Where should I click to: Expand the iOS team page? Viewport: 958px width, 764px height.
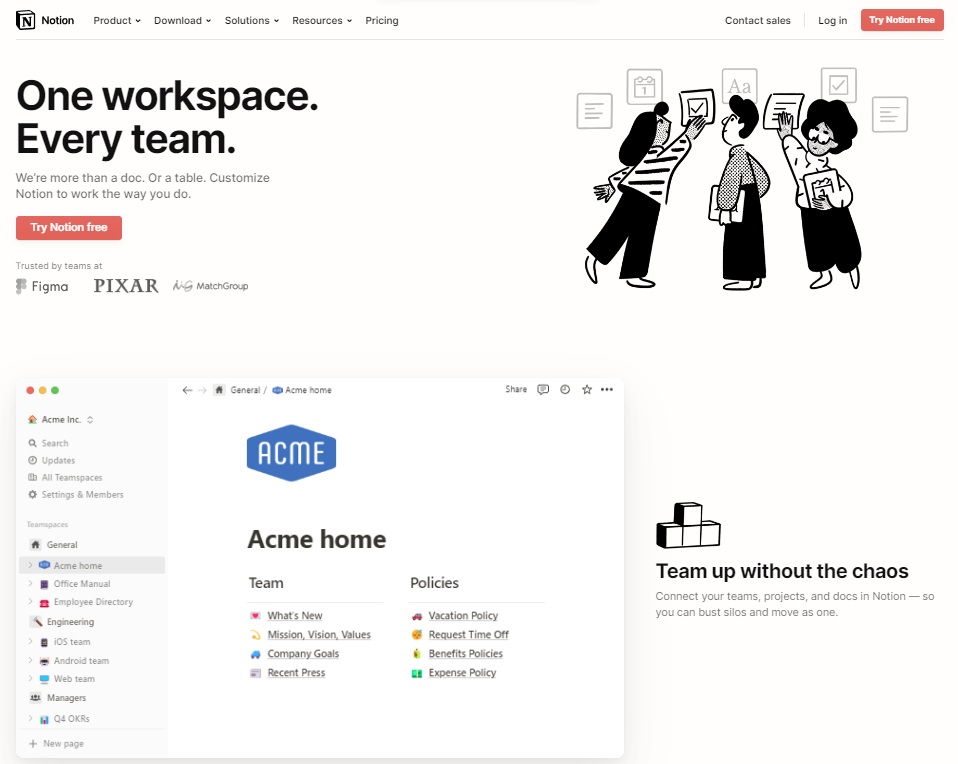31,642
